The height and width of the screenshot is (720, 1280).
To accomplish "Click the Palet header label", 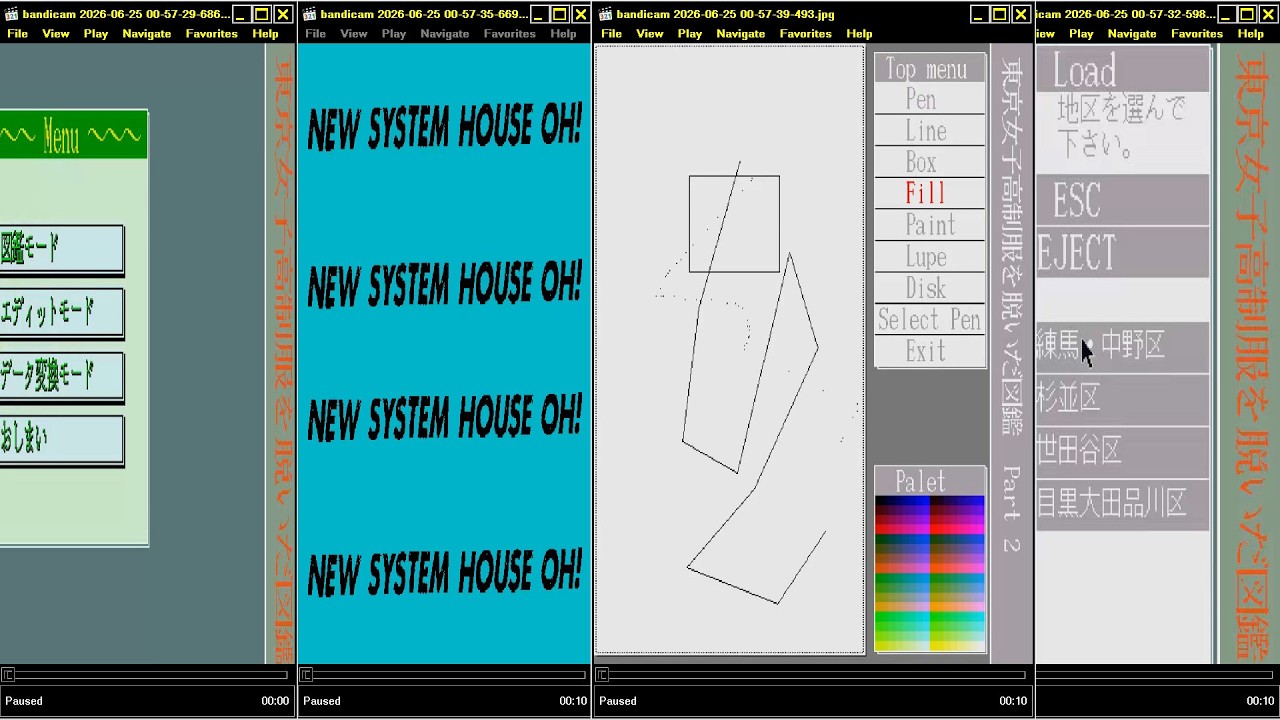I will (930, 481).
